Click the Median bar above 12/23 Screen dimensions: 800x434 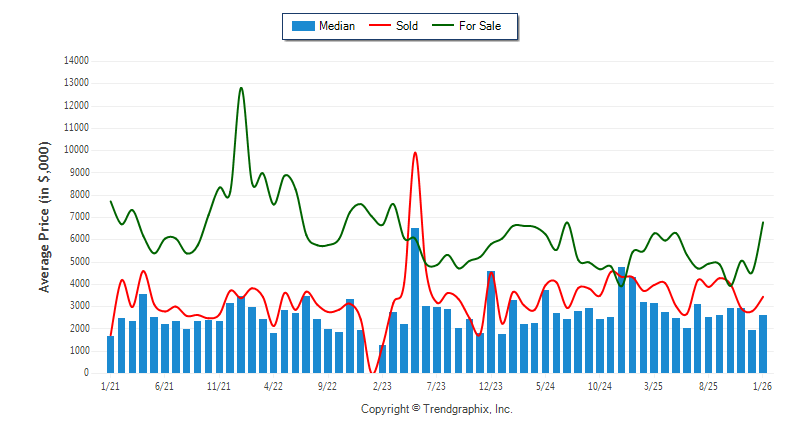point(491,320)
